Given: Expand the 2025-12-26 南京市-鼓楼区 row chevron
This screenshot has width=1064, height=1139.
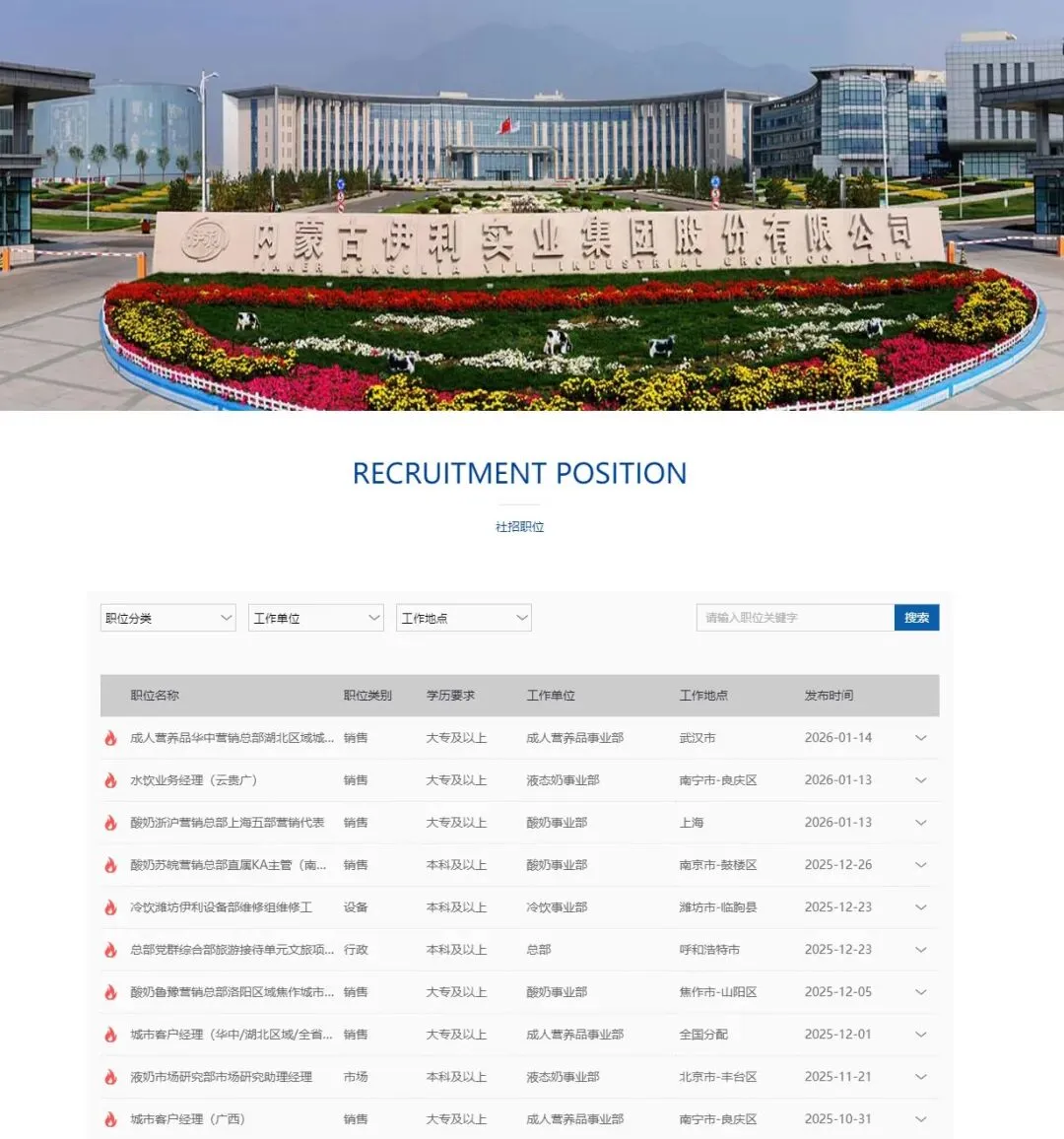Looking at the screenshot, I should pyautogui.click(x=921, y=865).
